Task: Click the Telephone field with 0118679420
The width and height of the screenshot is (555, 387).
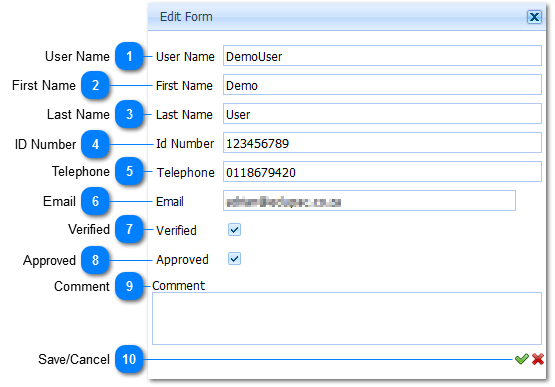Action: pyautogui.click(x=382, y=172)
